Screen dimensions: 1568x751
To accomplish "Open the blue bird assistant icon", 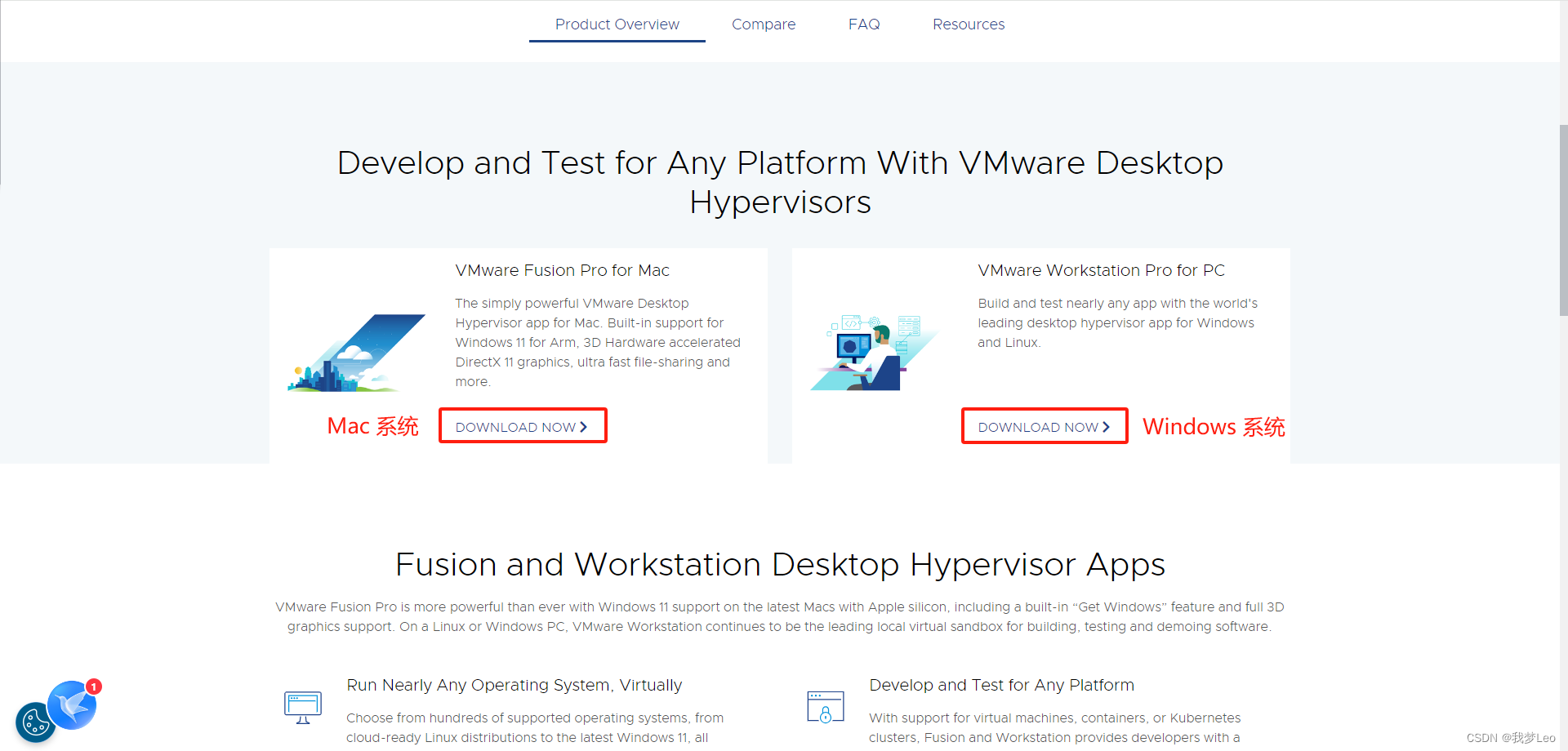I will click(x=72, y=705).
